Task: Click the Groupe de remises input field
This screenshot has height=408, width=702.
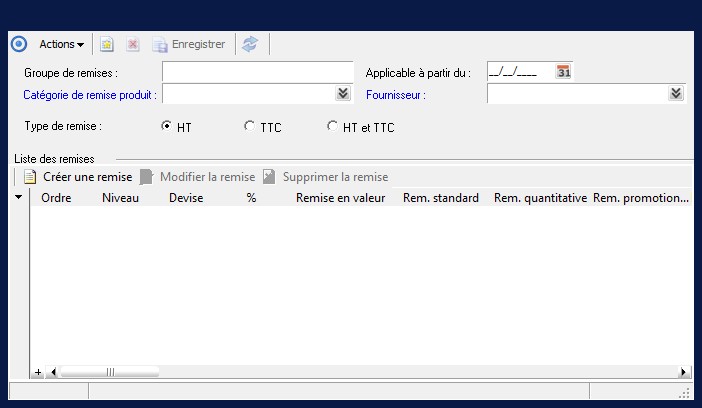Action: point(257,72)
